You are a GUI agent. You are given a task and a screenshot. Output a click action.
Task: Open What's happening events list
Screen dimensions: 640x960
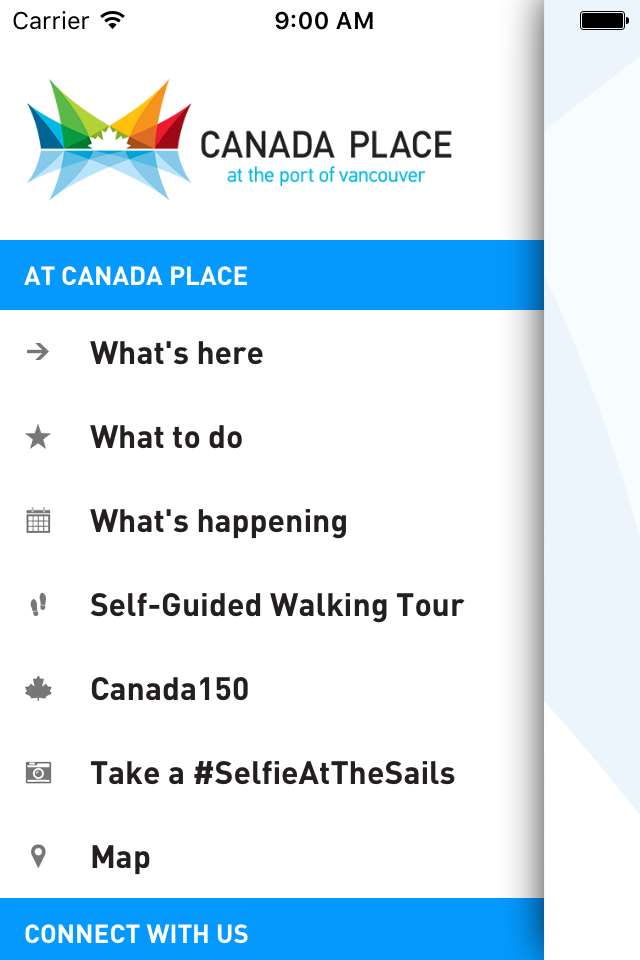point(219,521)
